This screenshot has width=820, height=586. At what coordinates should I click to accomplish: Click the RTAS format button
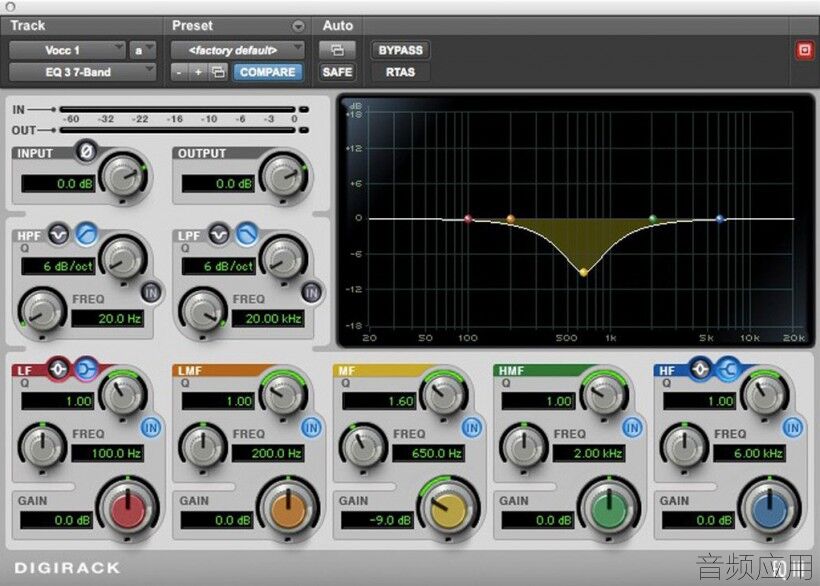point(401,72)
